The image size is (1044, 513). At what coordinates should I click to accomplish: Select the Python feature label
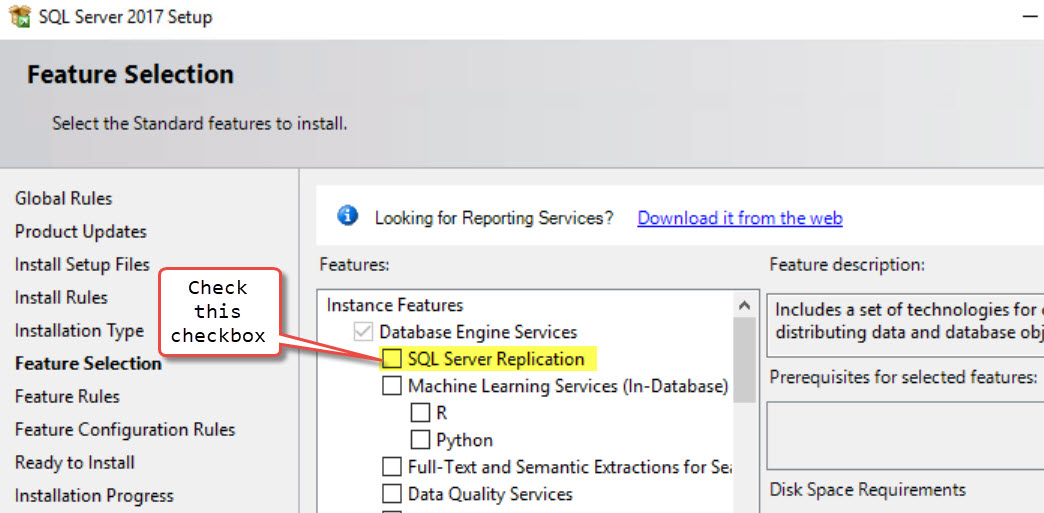(x=465, y=440)
